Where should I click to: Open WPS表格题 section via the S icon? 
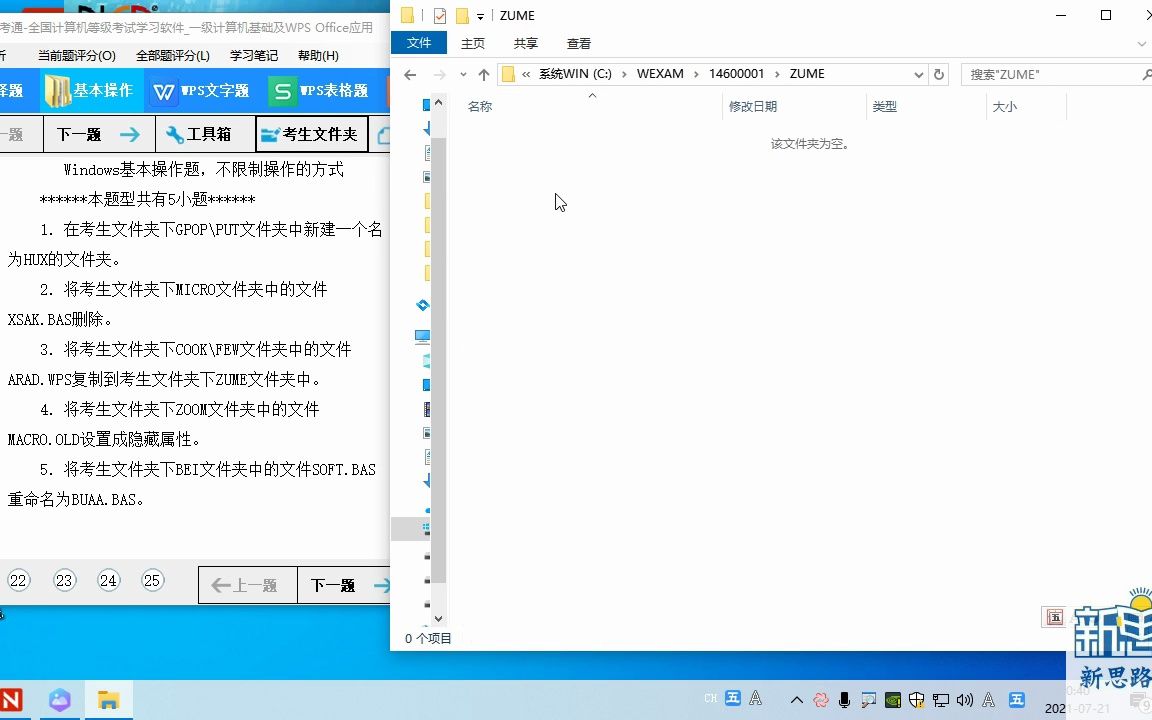pos(283,90)
